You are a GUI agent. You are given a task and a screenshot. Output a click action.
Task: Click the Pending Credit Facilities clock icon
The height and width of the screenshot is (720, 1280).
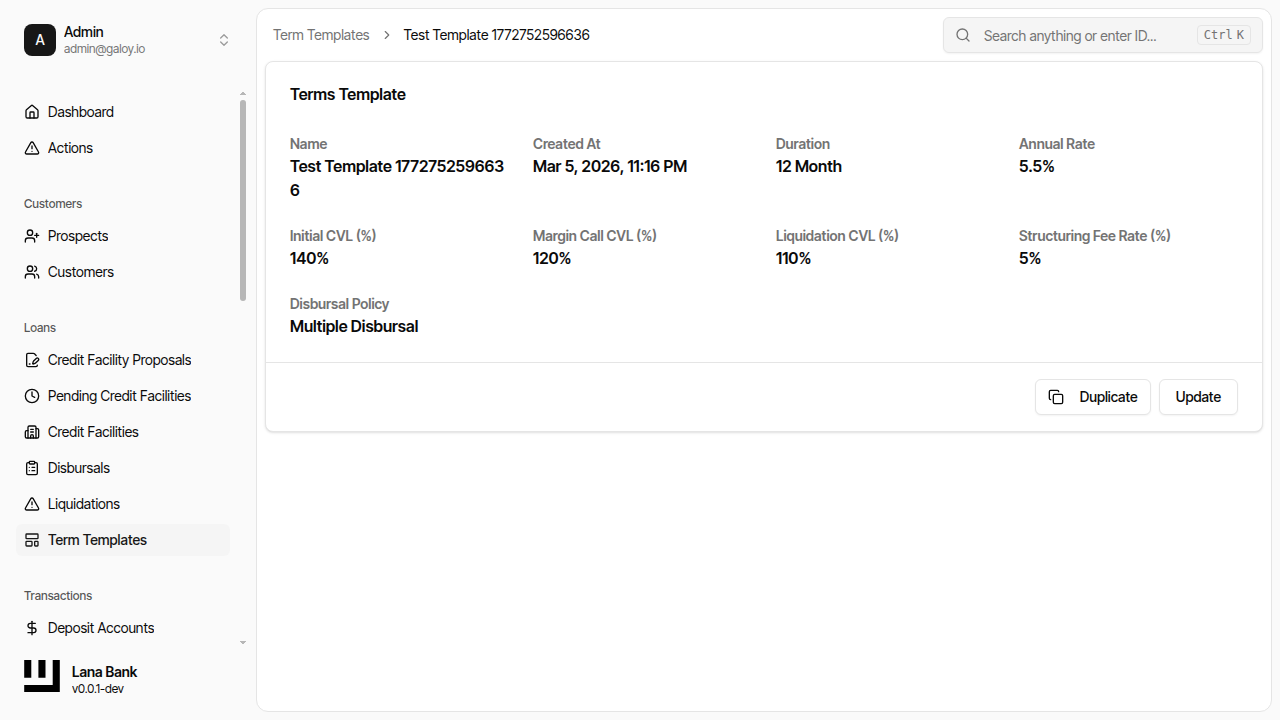tap(32, 396)
